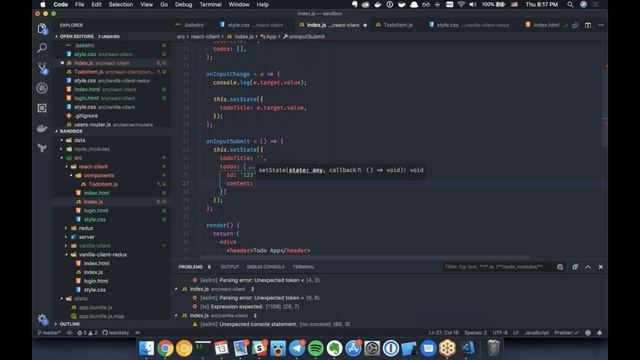This screenshot has width=640, height=360.
Task: Click the onInputSubmit breadcrumb
Action: point(304,36)
